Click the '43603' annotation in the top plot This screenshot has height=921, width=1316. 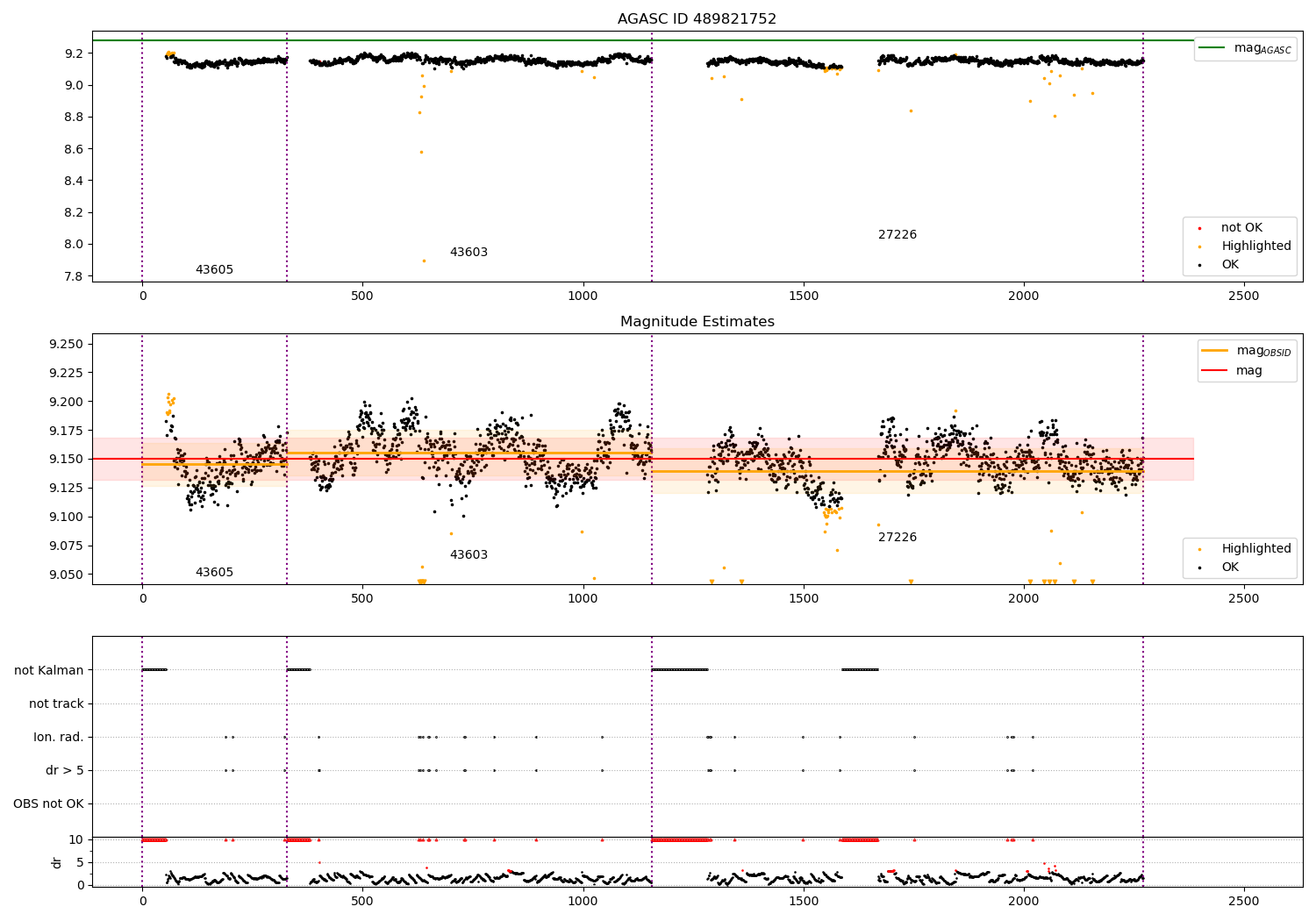coord(468,253)
